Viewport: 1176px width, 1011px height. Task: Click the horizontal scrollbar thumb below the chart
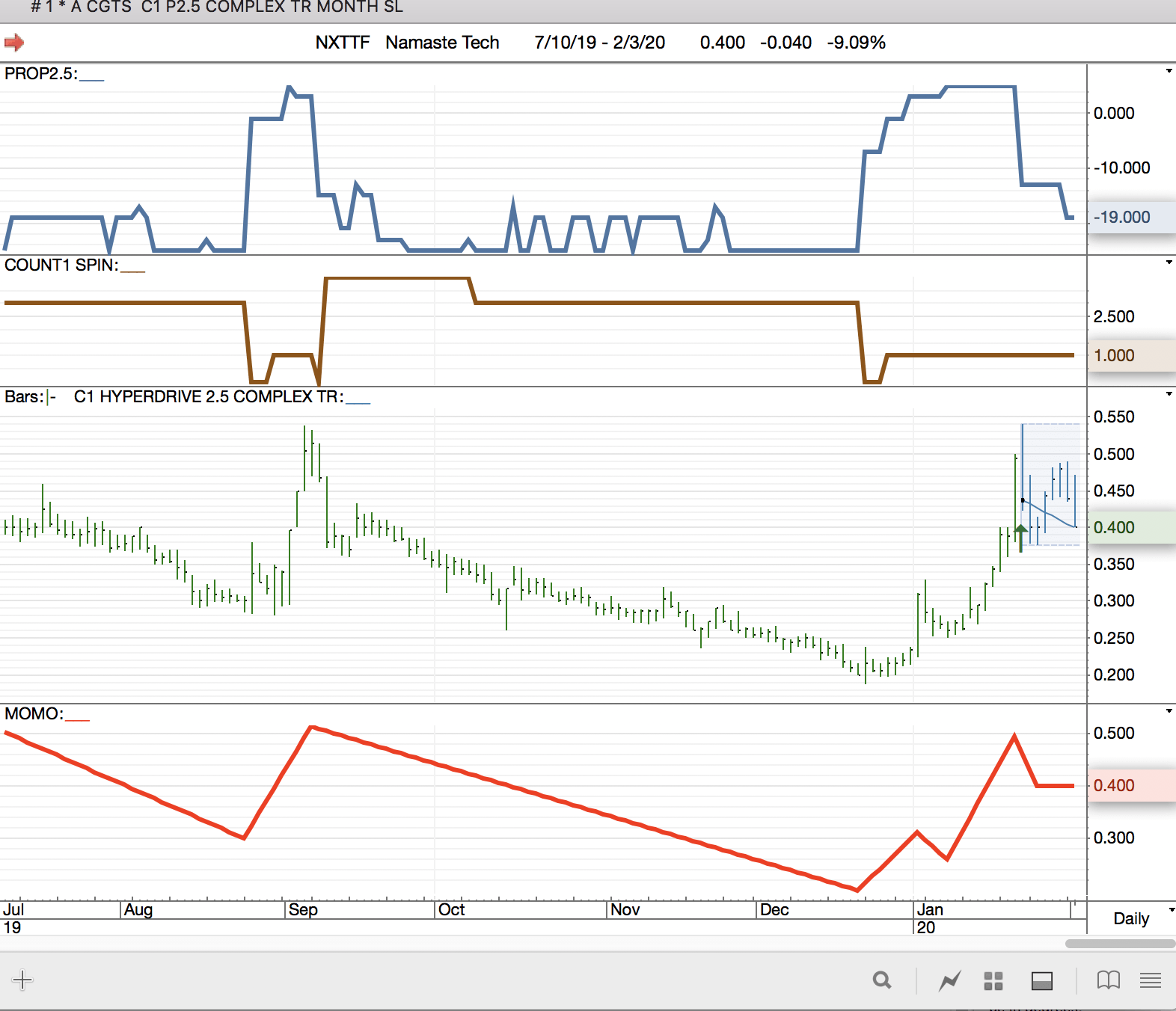click(x=1119, y=944)
